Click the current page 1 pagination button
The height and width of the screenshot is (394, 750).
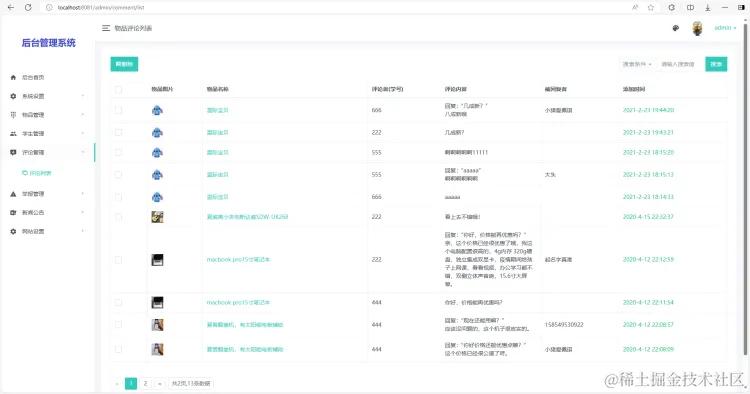point(131,383)
